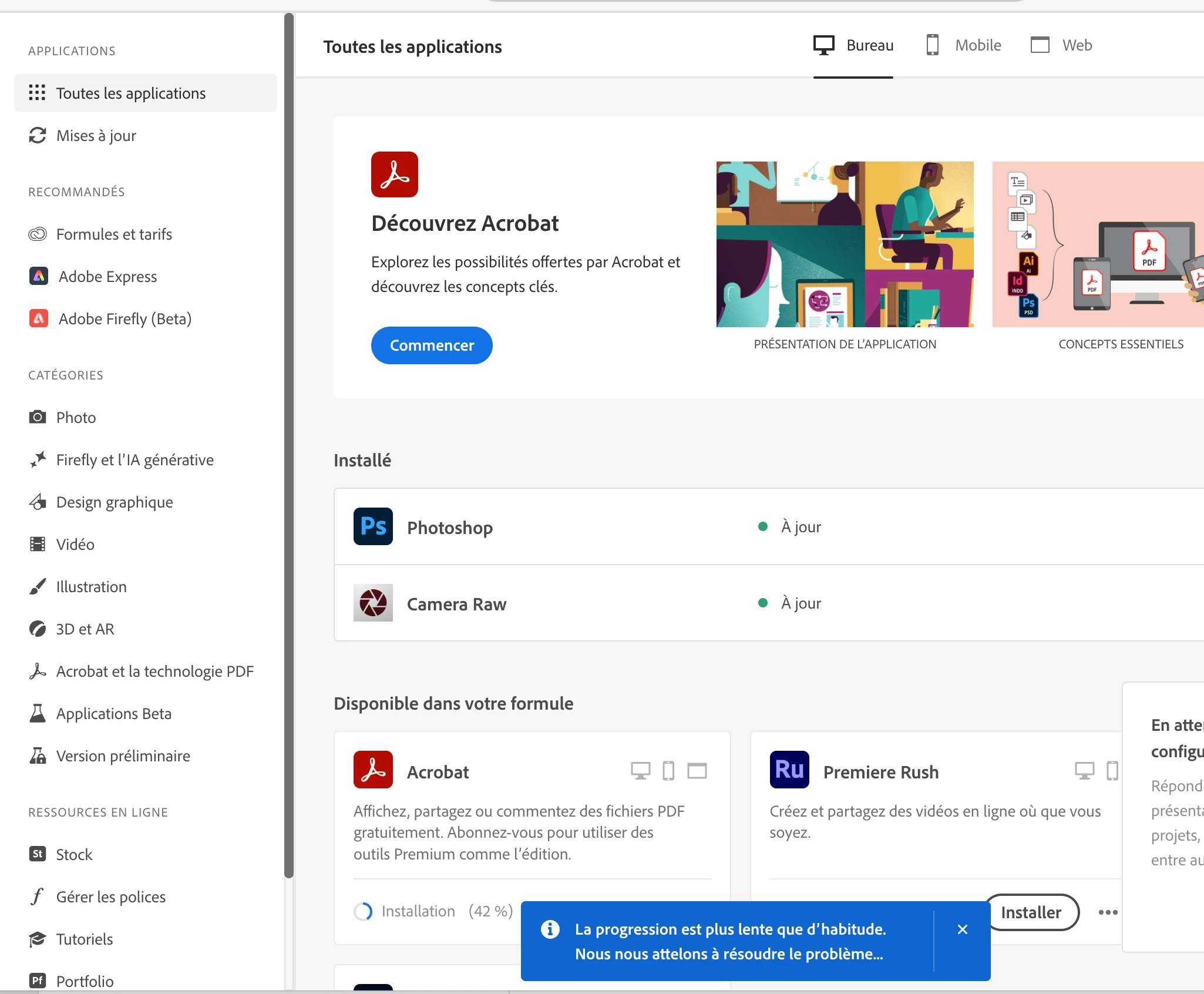This screenshot has width=1204, height=994.
Task: Click the Acrobat installation progress spinner
Action: click(x=363, y=911)
